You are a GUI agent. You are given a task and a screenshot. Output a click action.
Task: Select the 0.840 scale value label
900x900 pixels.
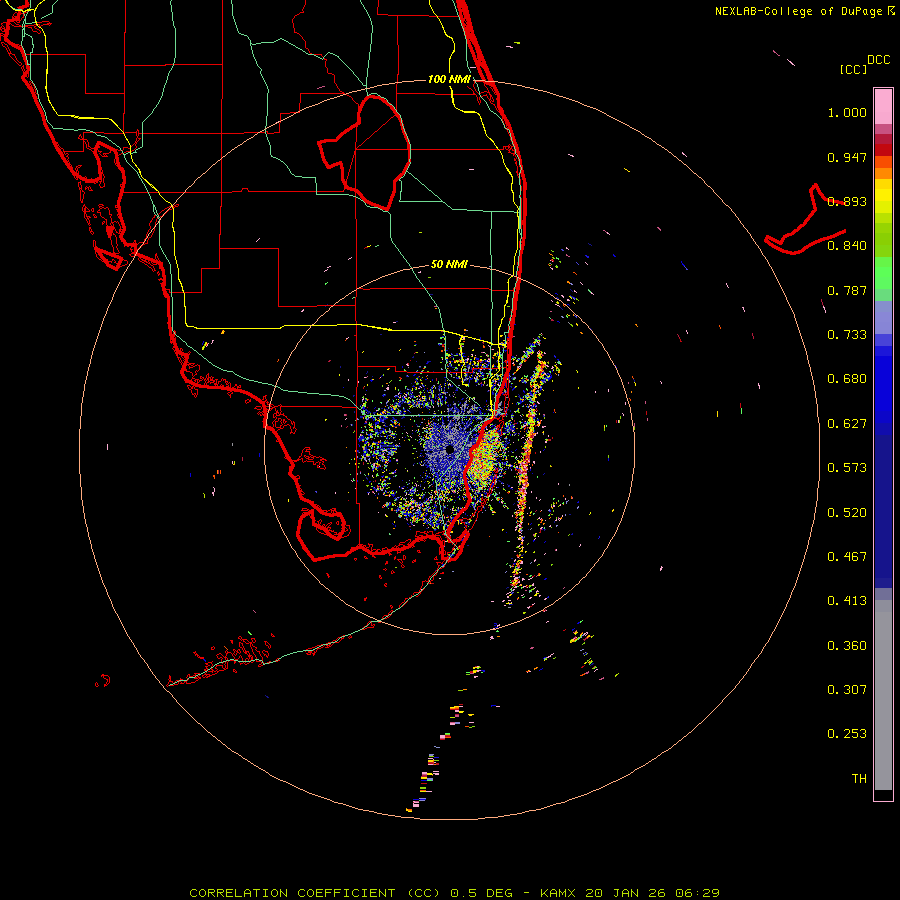point(847,246)
